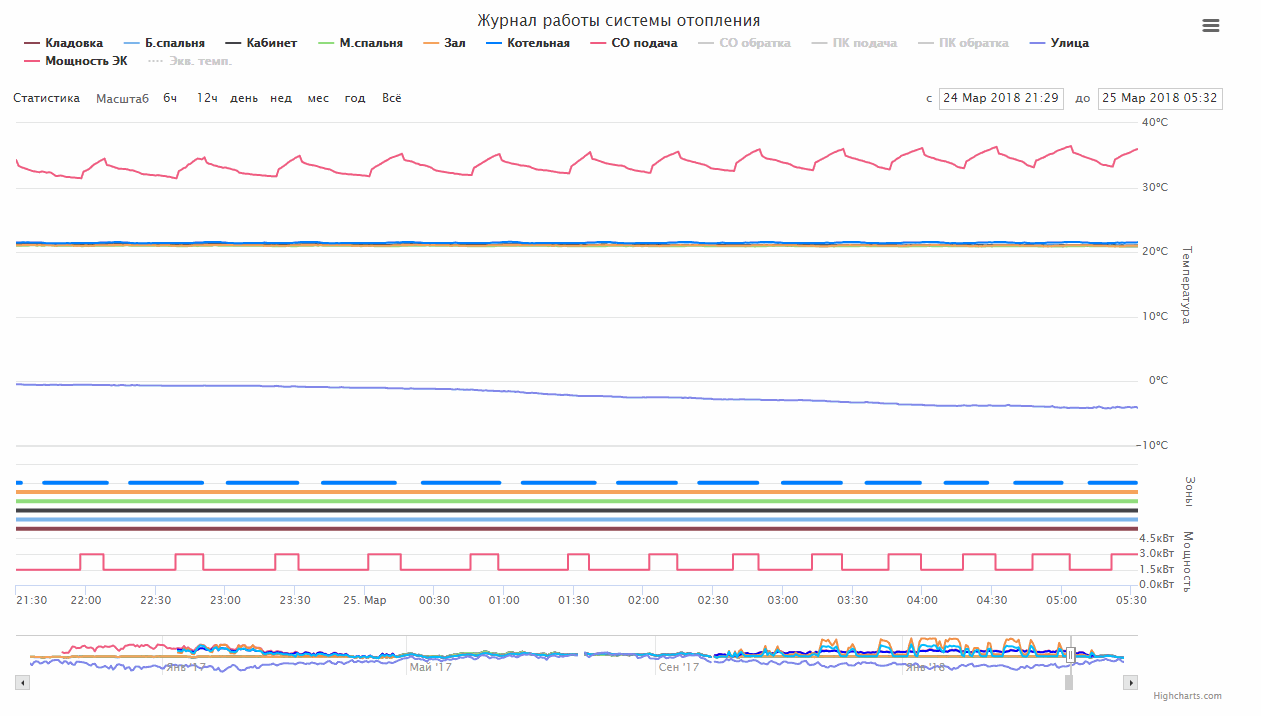Set zoom range to 6ч
The height and width of the screenshot is (716, 1261).
170,98
